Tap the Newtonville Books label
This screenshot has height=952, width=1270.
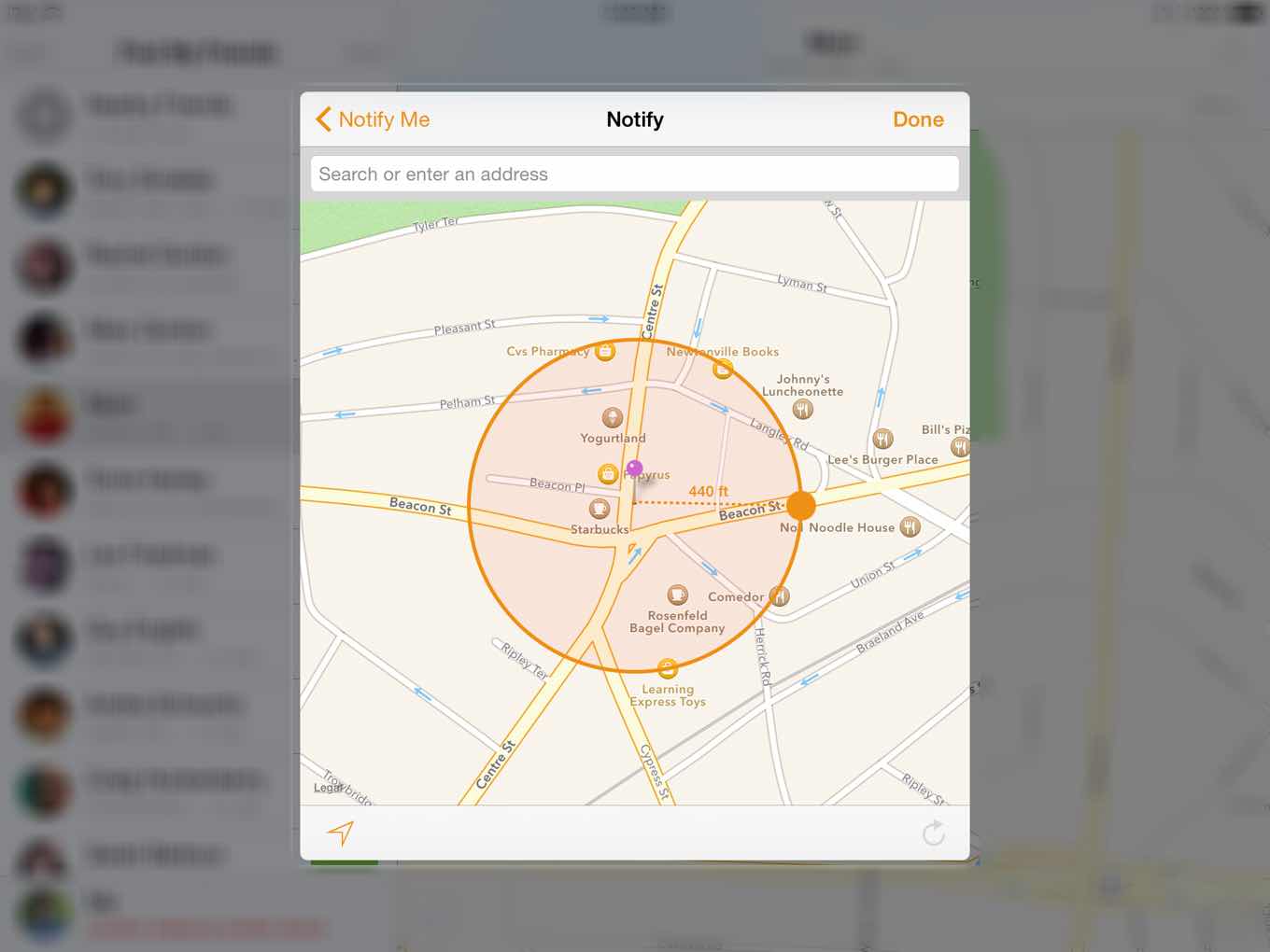click(x=723, y=352)
